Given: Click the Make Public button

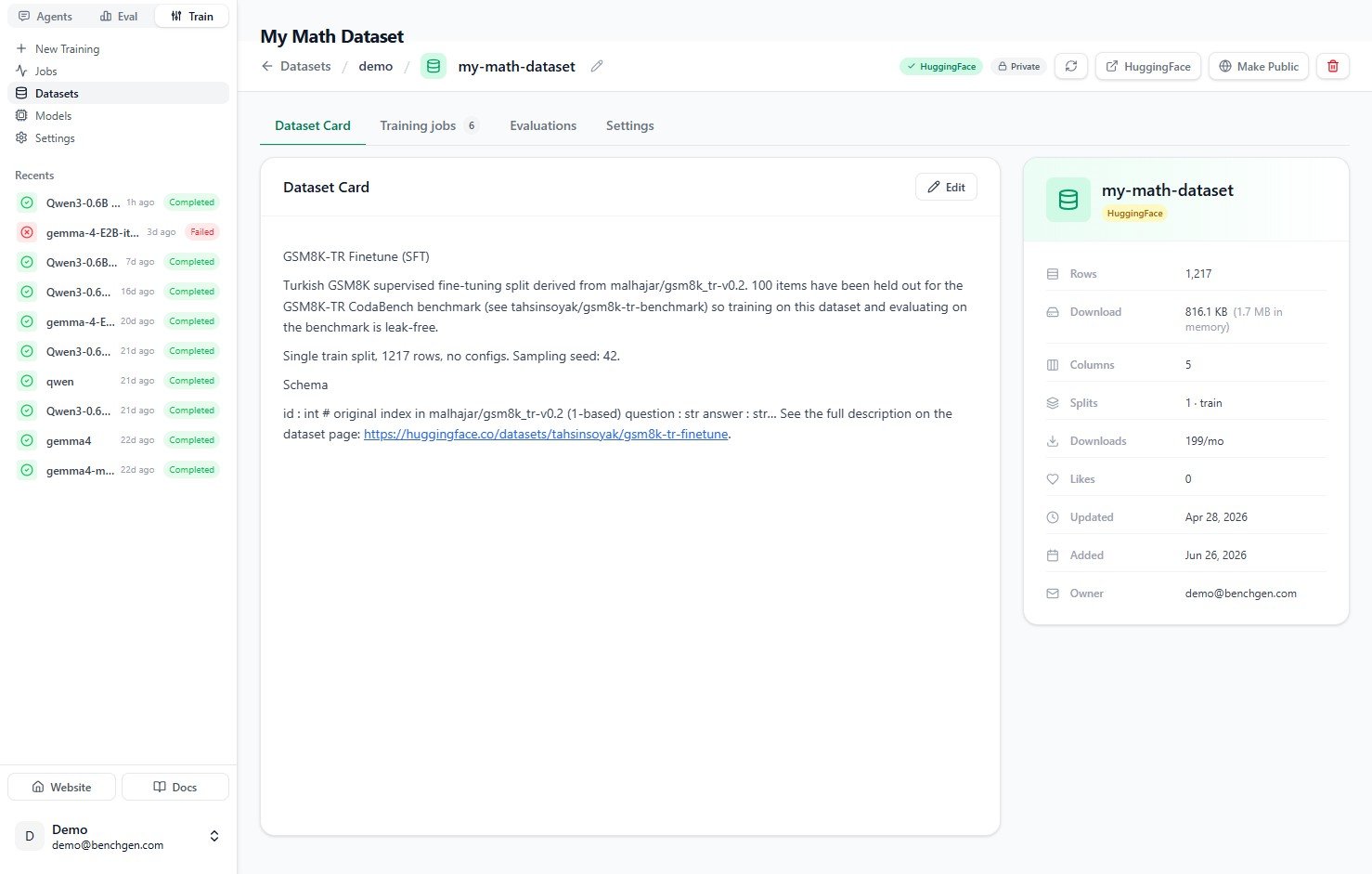Looking at the screenshot, I should pos(1259,66).
